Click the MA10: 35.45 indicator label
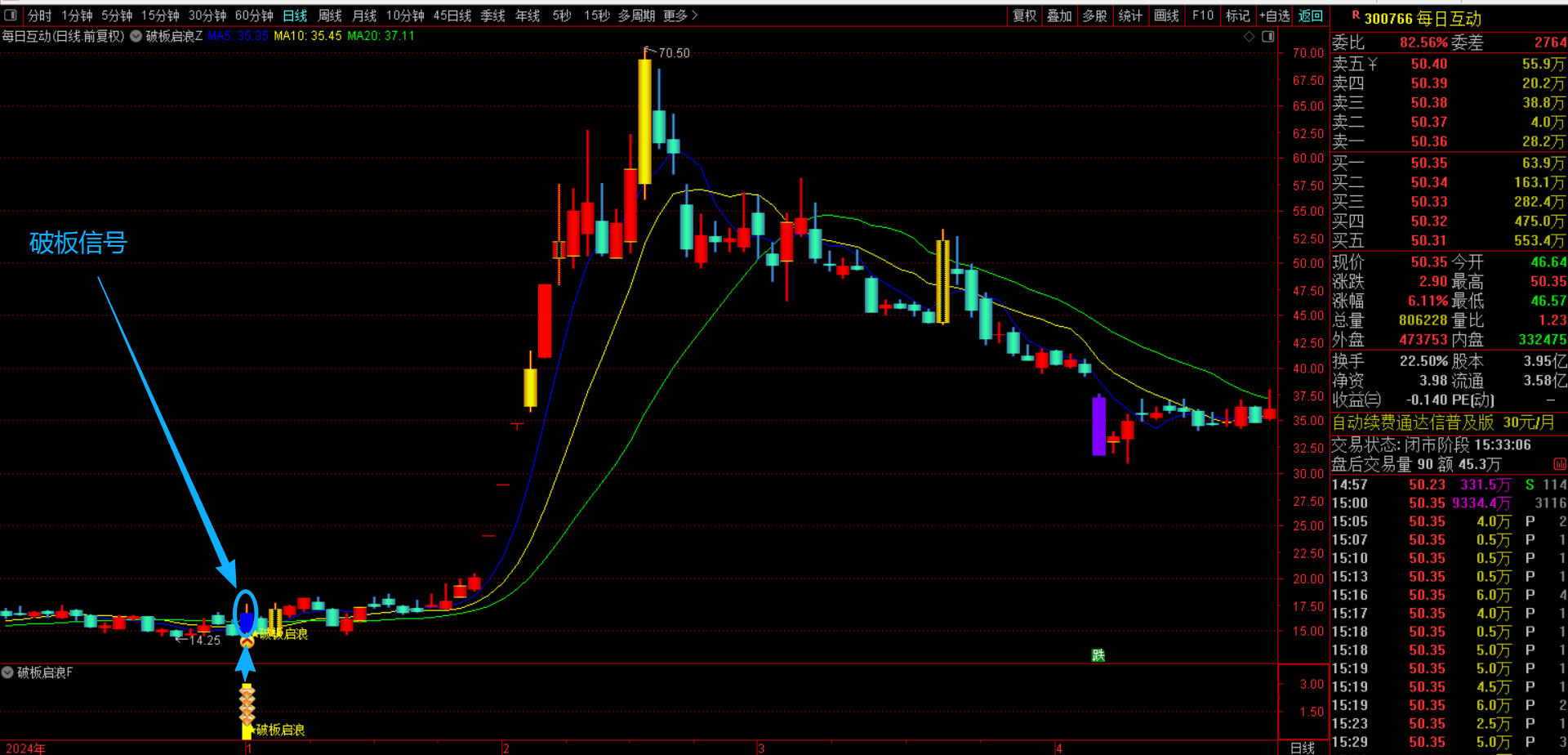The width and height of the screenshot is (1568, 755). pyautogui.click(x=308, y=36)
